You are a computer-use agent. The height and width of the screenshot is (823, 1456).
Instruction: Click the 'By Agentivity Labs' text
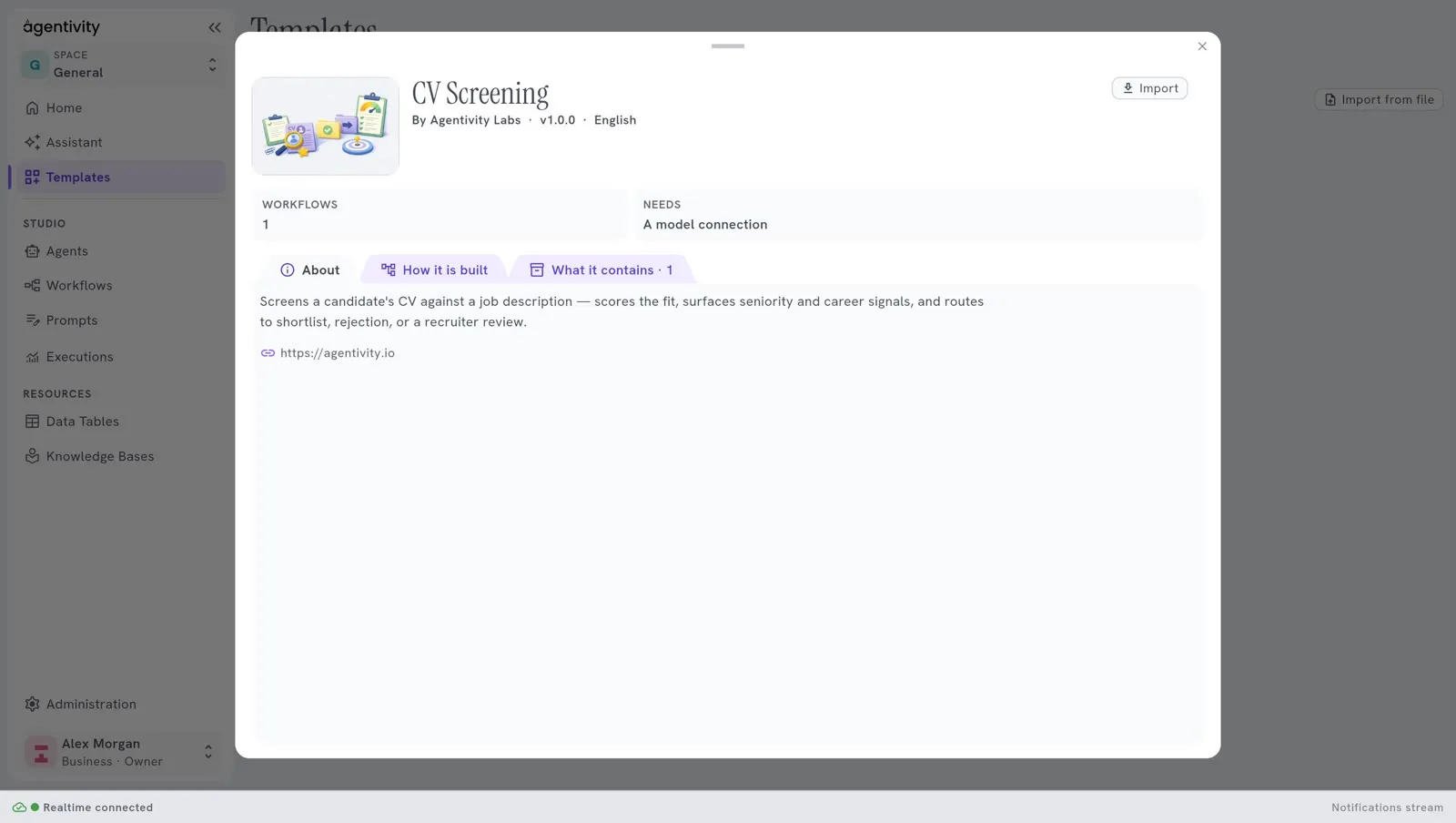pos(466,120)
